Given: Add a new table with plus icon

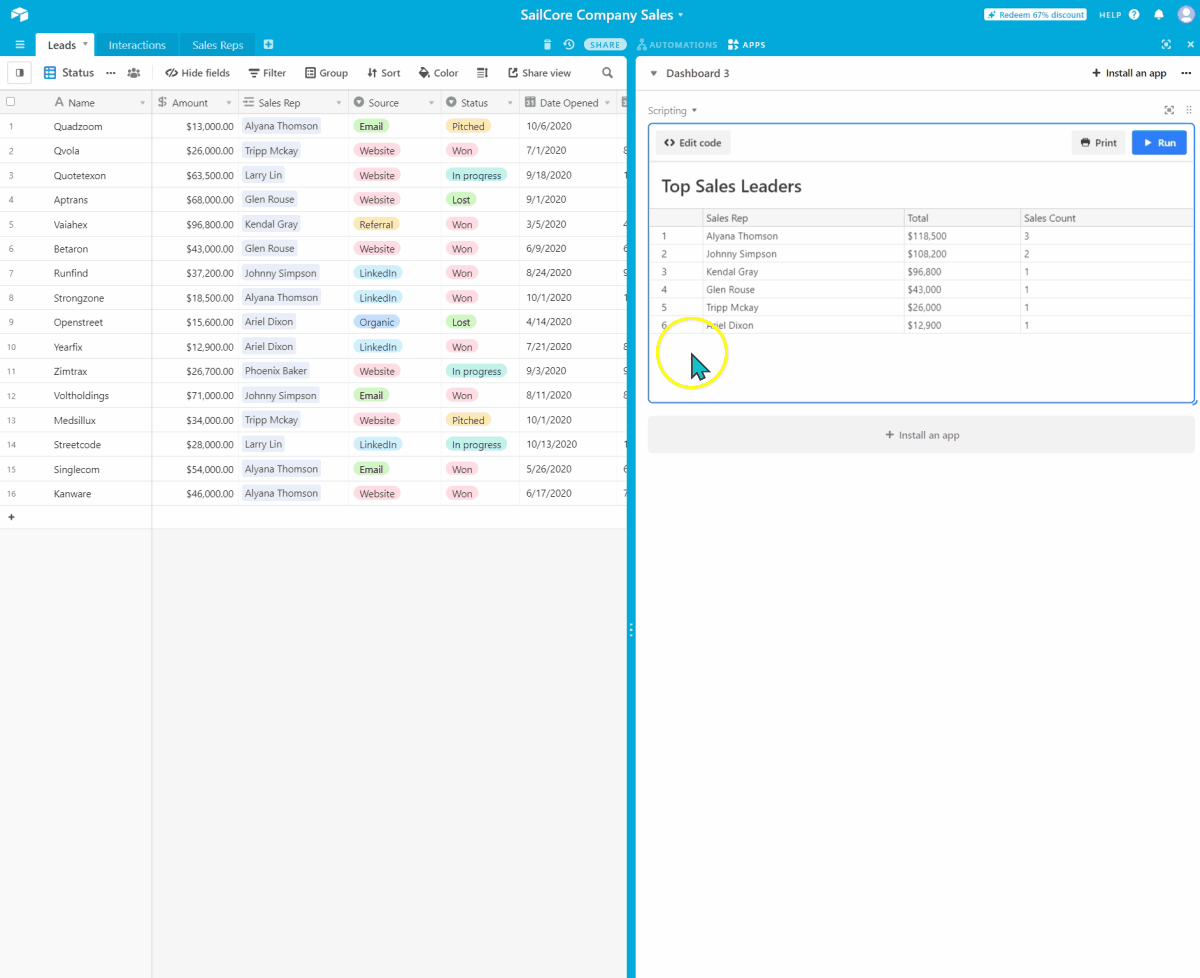Looking at the screenshot, I should [x=268, y=45].
